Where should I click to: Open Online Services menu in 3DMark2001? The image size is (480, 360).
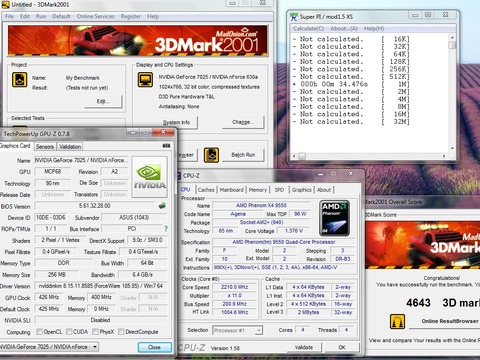click(x=96, y=16)
